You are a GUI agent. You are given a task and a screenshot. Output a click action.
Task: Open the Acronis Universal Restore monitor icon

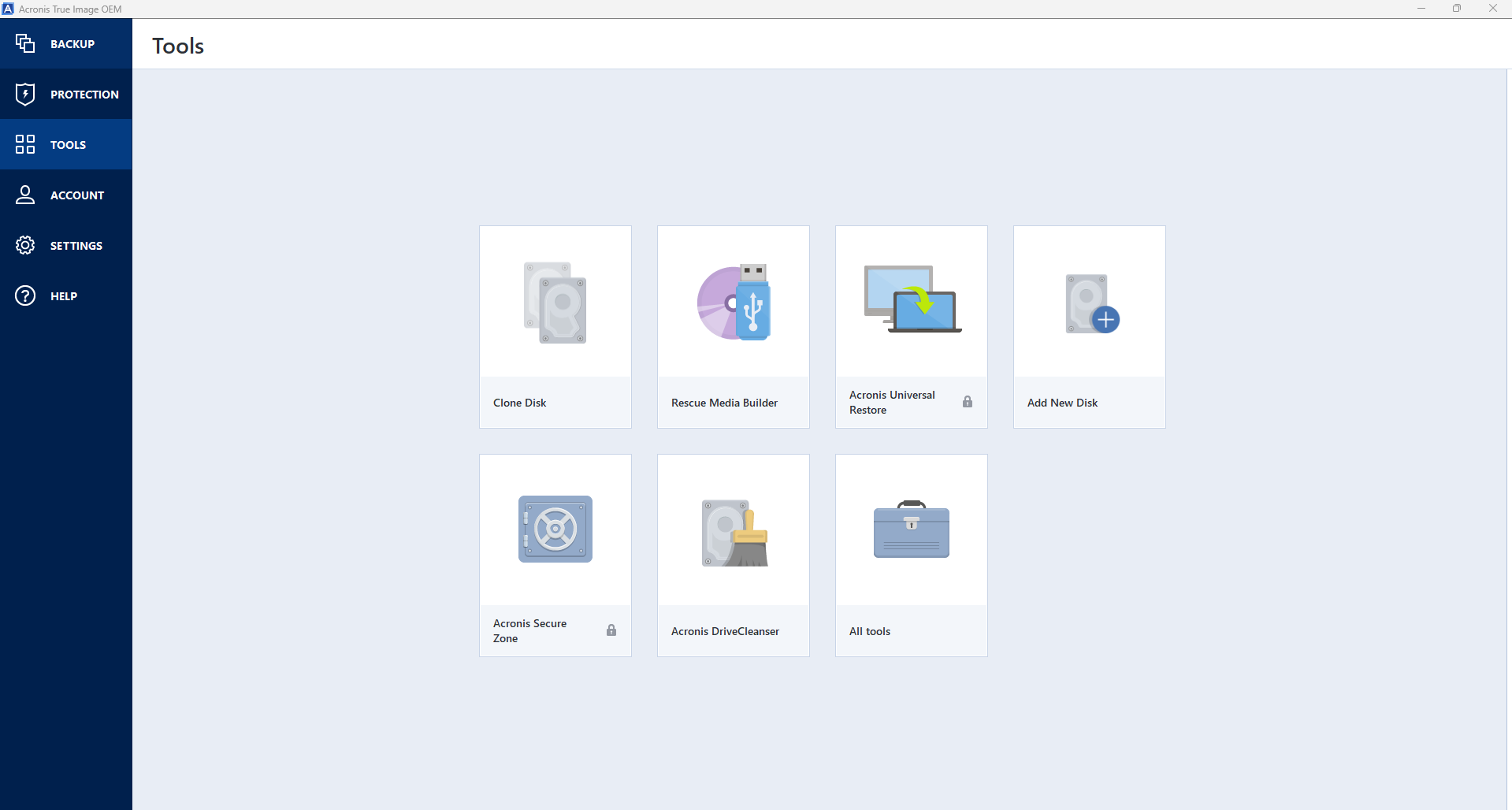coord(912,299)
